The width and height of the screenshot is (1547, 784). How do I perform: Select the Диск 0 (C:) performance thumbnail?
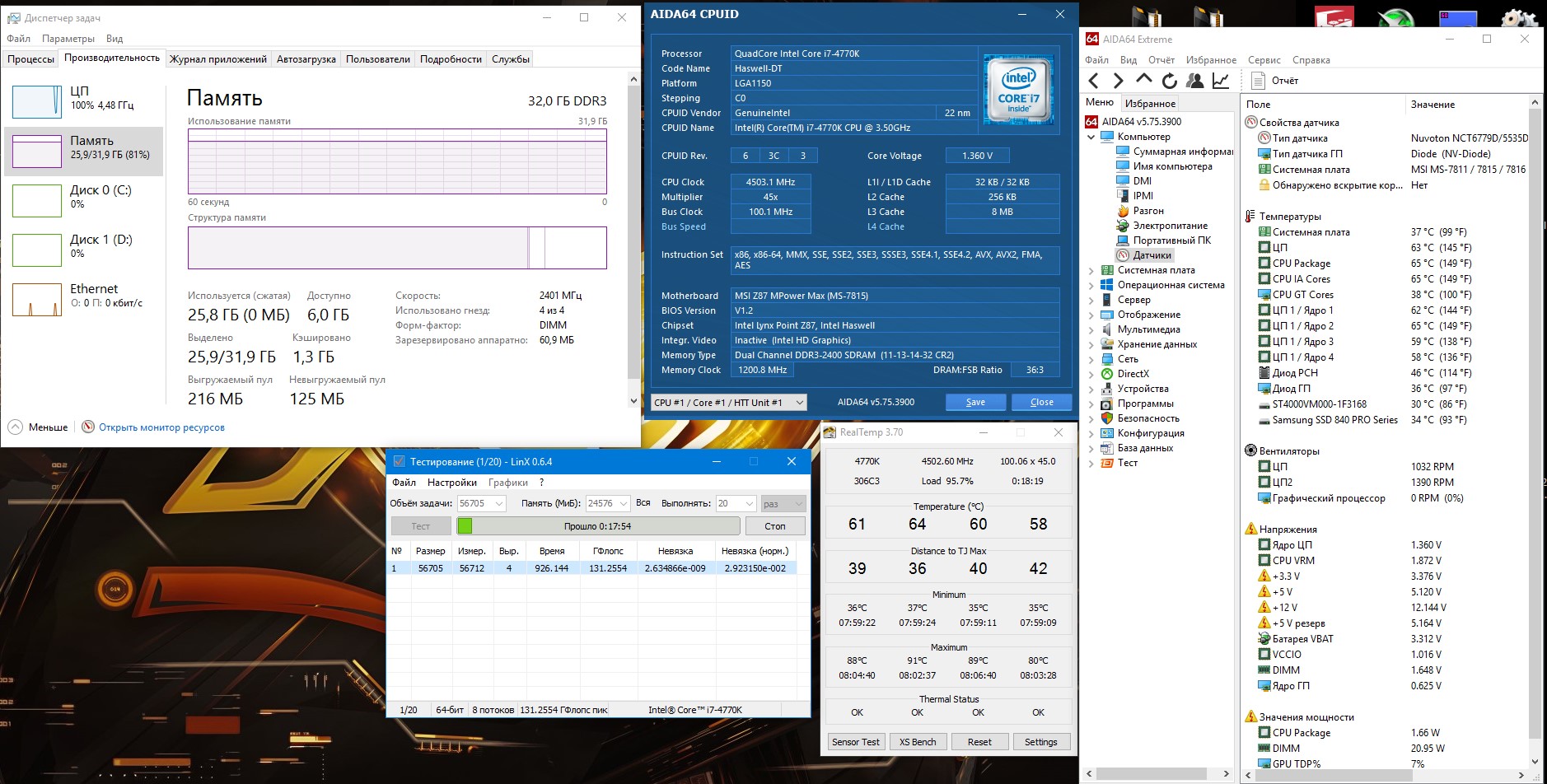[37, 201]
